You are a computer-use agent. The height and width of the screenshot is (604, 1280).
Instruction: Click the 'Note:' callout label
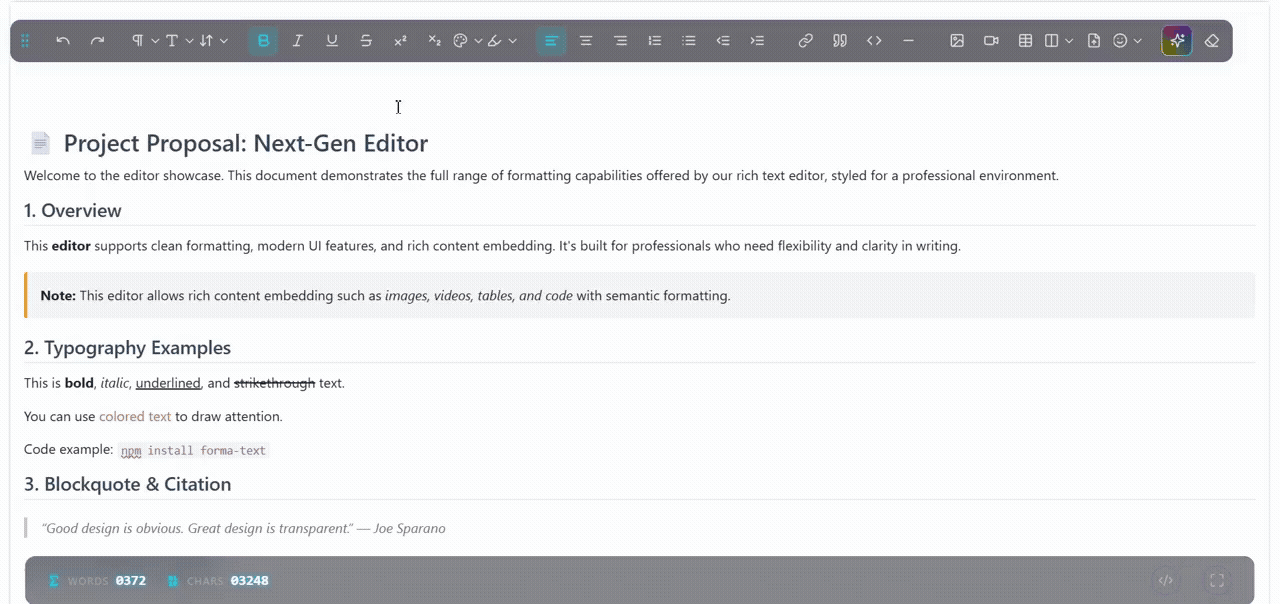point(58,296)
